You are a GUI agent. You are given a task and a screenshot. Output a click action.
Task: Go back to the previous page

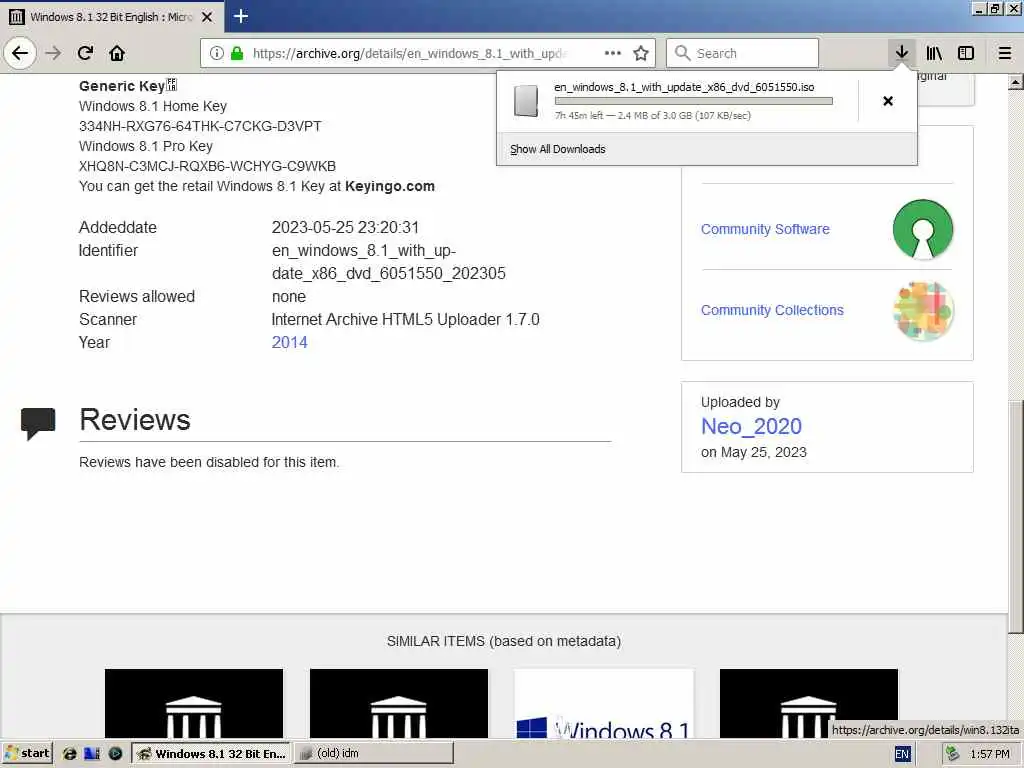click(20, 53)
